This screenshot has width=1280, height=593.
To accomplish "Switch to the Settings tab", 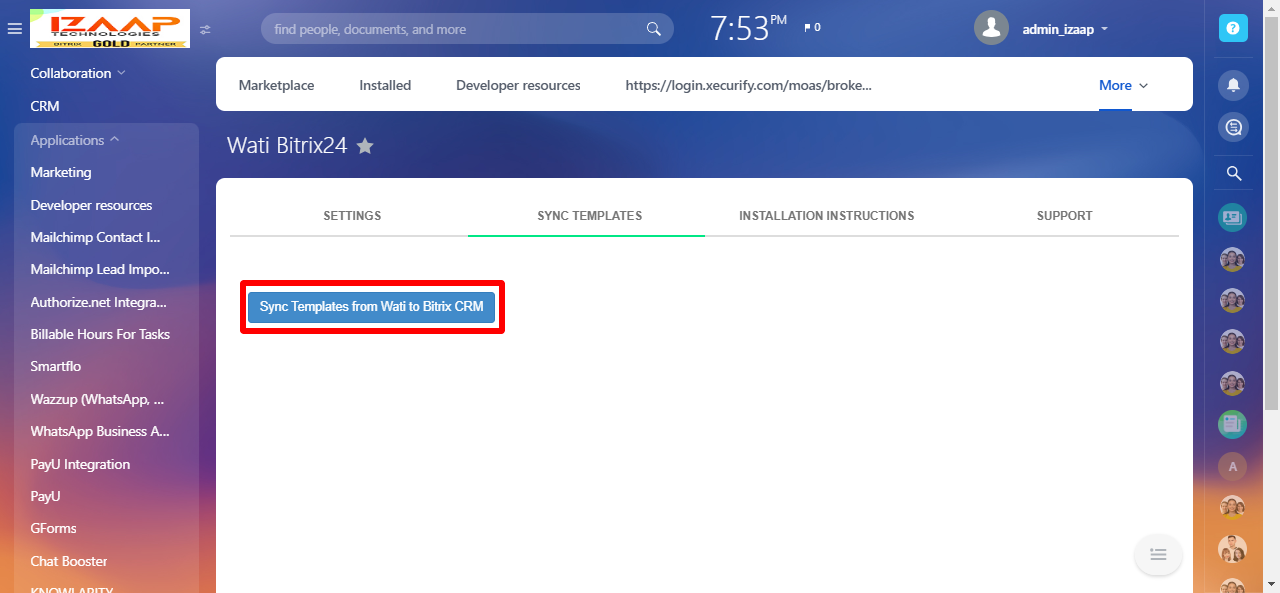I will click(352, 216).
